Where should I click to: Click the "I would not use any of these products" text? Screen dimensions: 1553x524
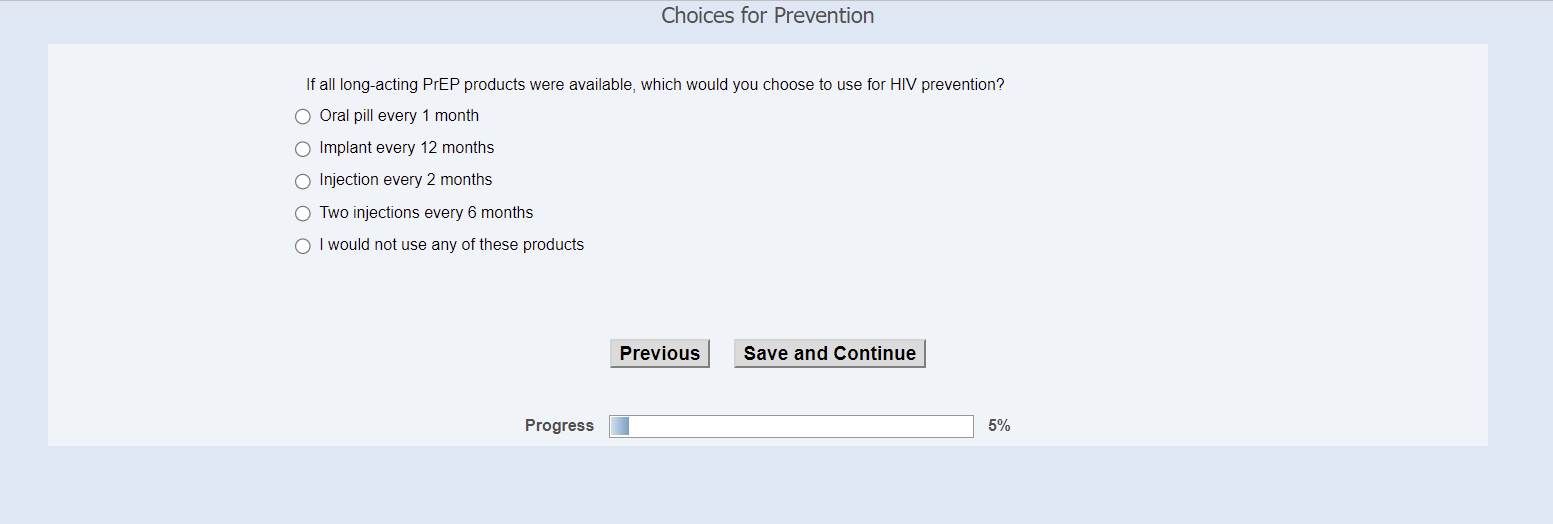click(451, 245)
